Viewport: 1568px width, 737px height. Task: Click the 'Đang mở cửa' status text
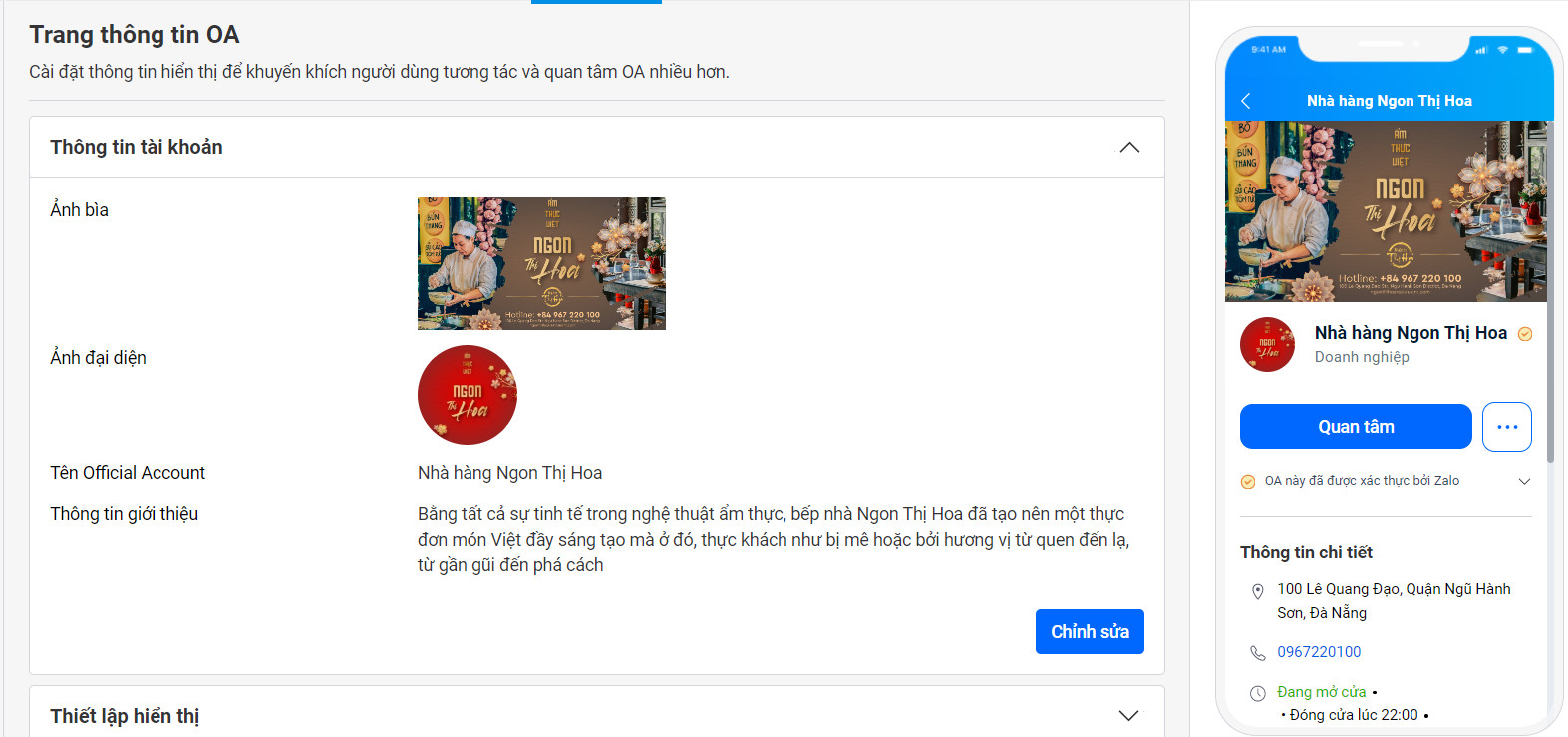[x=1321, y=692]
